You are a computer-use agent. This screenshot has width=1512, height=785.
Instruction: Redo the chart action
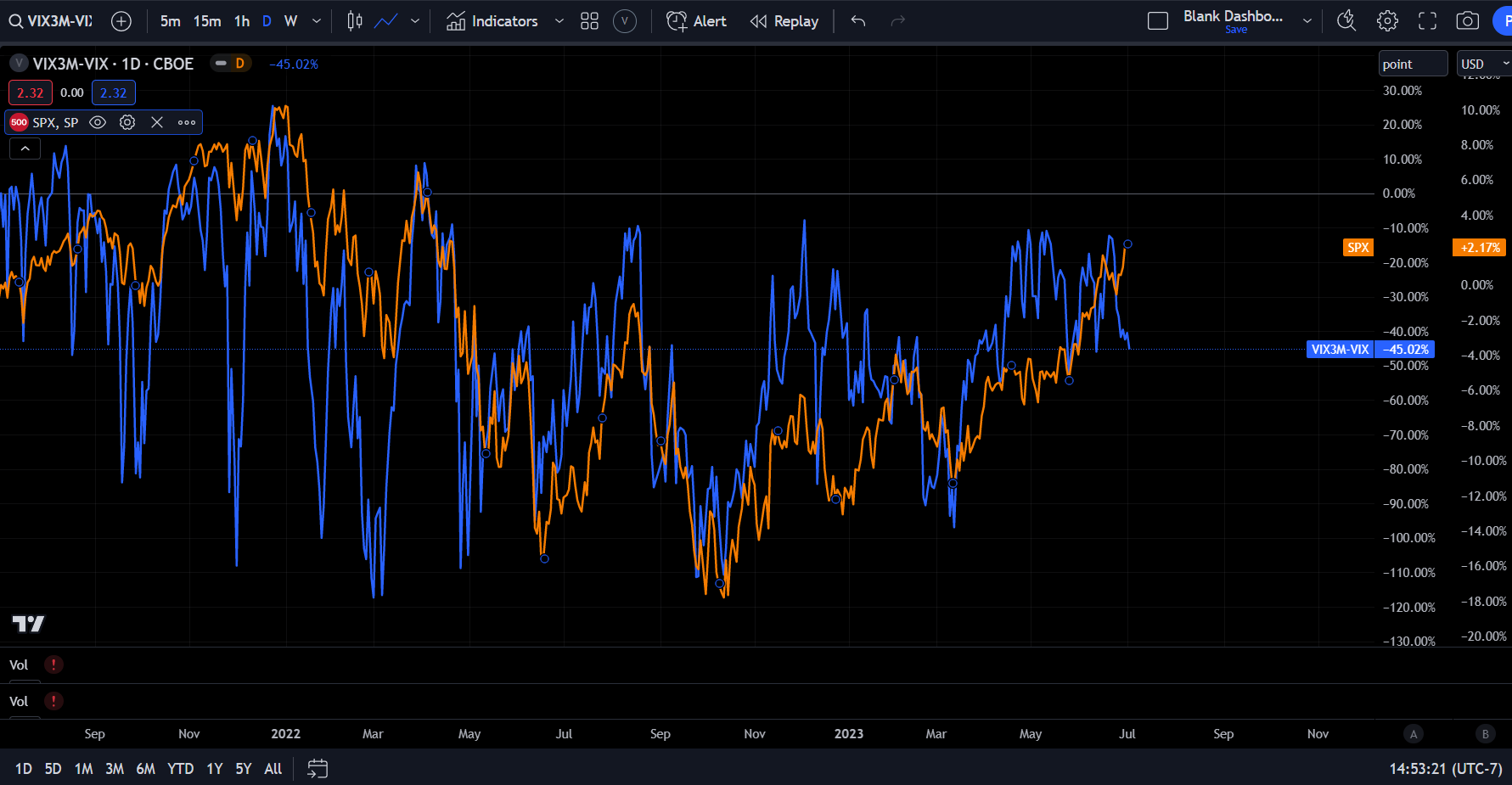[x=898, y=21]
